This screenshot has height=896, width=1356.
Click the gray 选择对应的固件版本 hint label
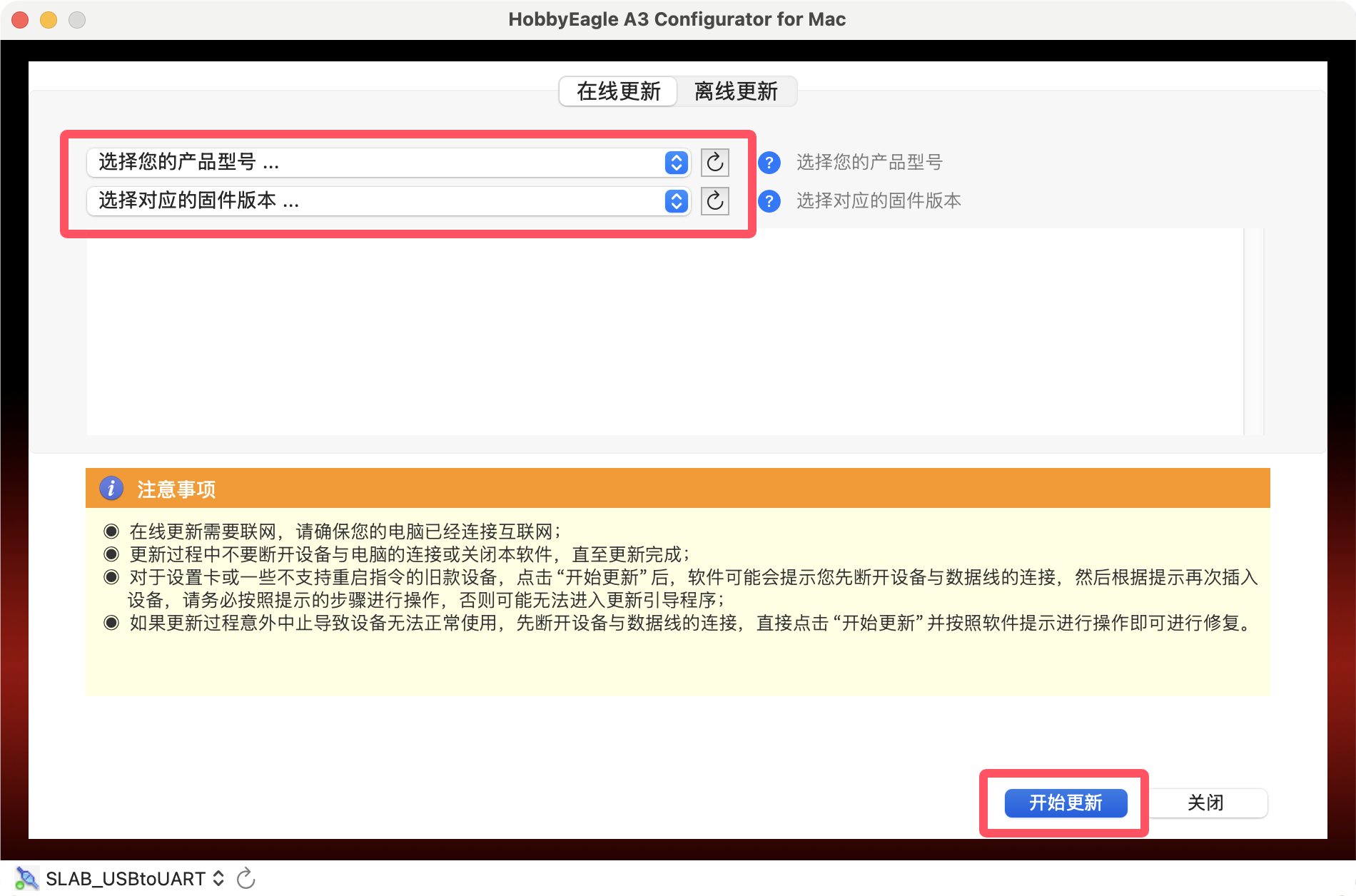click(879, 201)
